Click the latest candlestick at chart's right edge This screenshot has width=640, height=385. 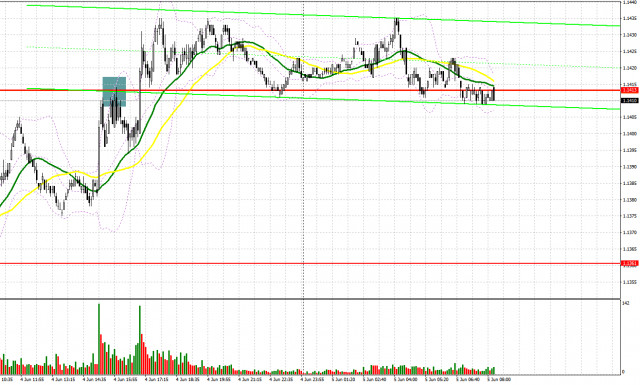pos(494,93)
